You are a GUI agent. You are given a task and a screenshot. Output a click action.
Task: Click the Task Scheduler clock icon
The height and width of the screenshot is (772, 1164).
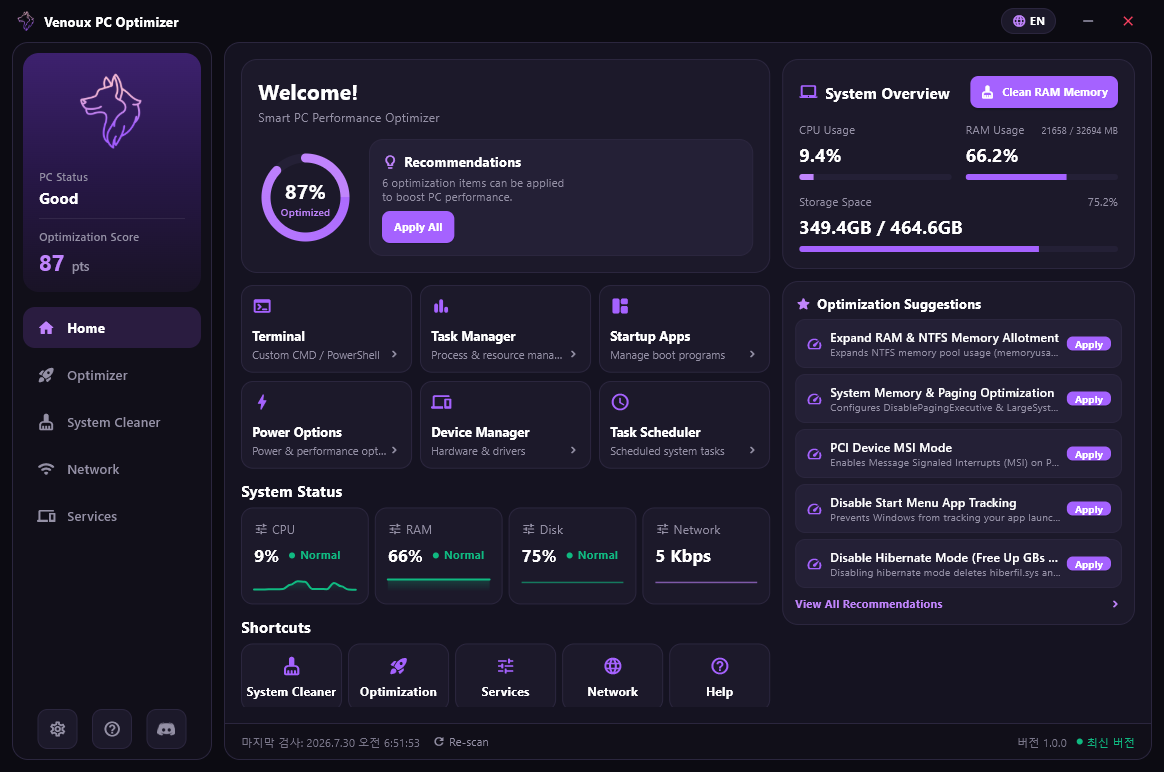point(620,402)
